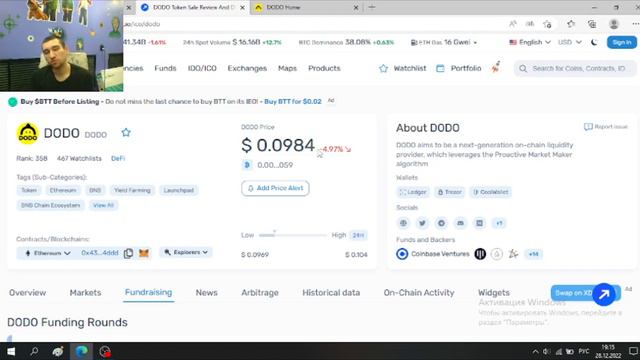Click the Coinbase Ventures logo

tap(402, 254)
